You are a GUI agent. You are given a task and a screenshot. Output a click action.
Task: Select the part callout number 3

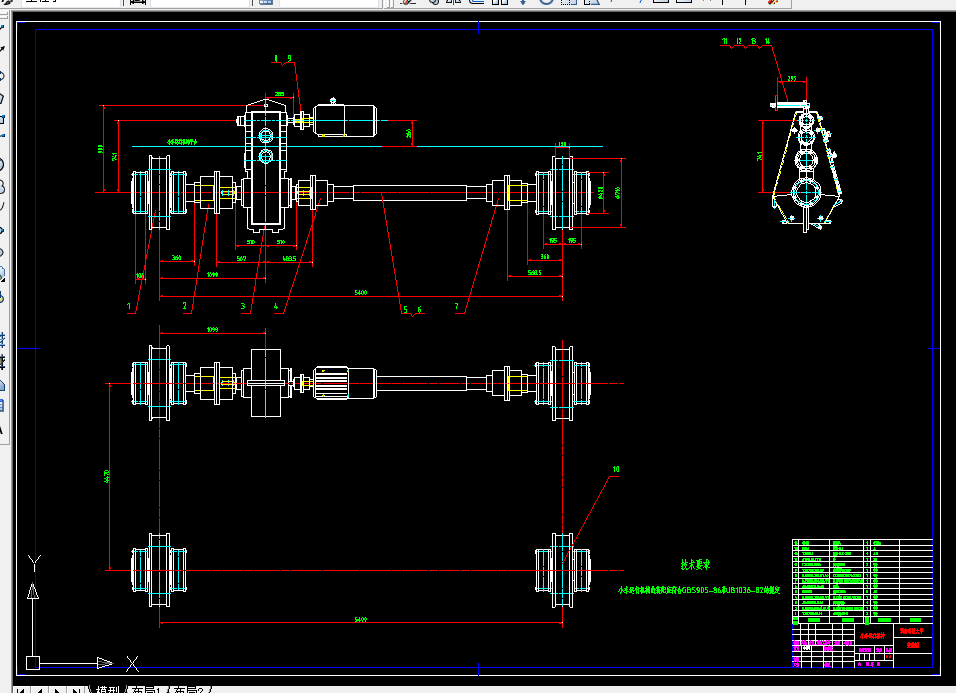coord(243,306)
